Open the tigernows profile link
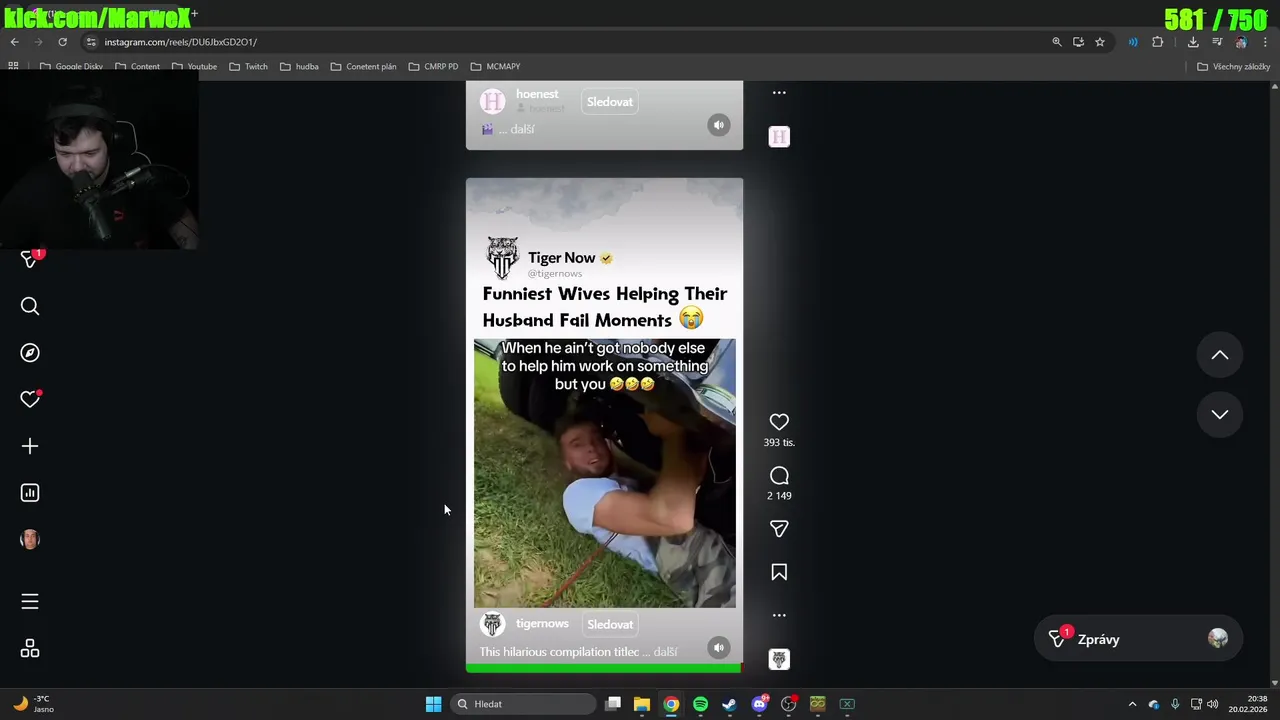 [x=542, y=624]
